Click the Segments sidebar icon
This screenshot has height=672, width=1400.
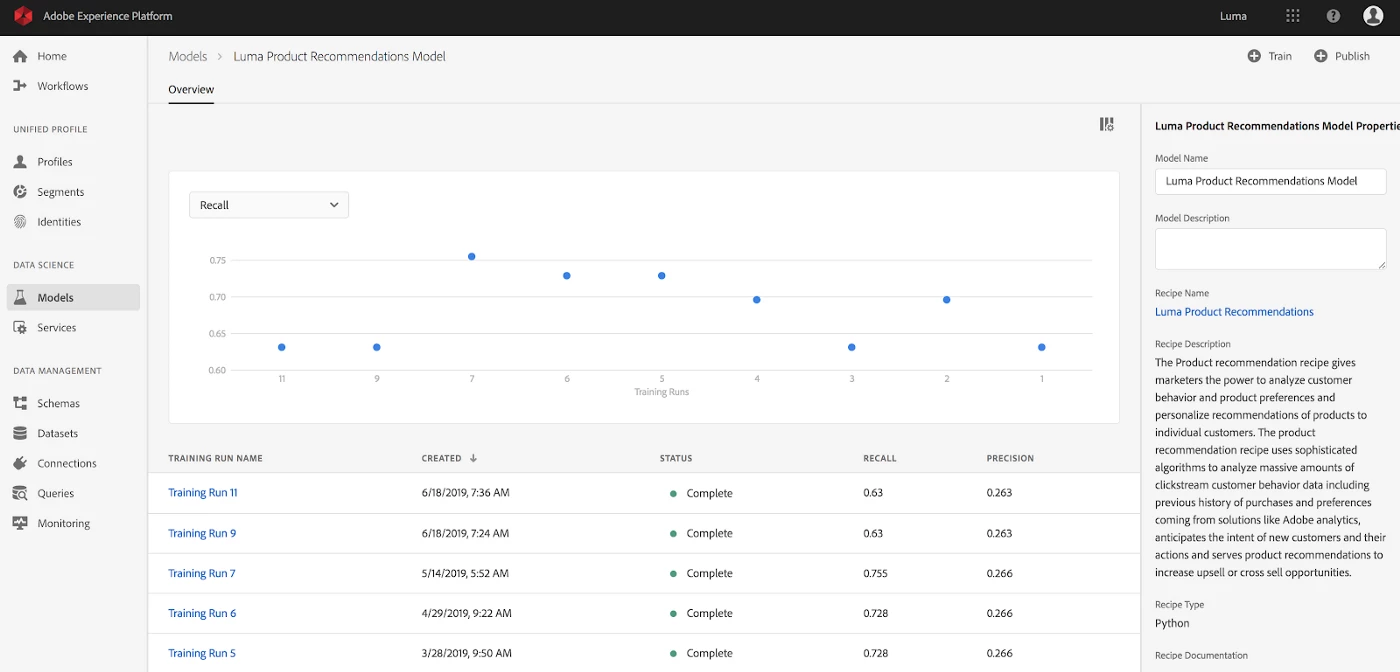20,191
